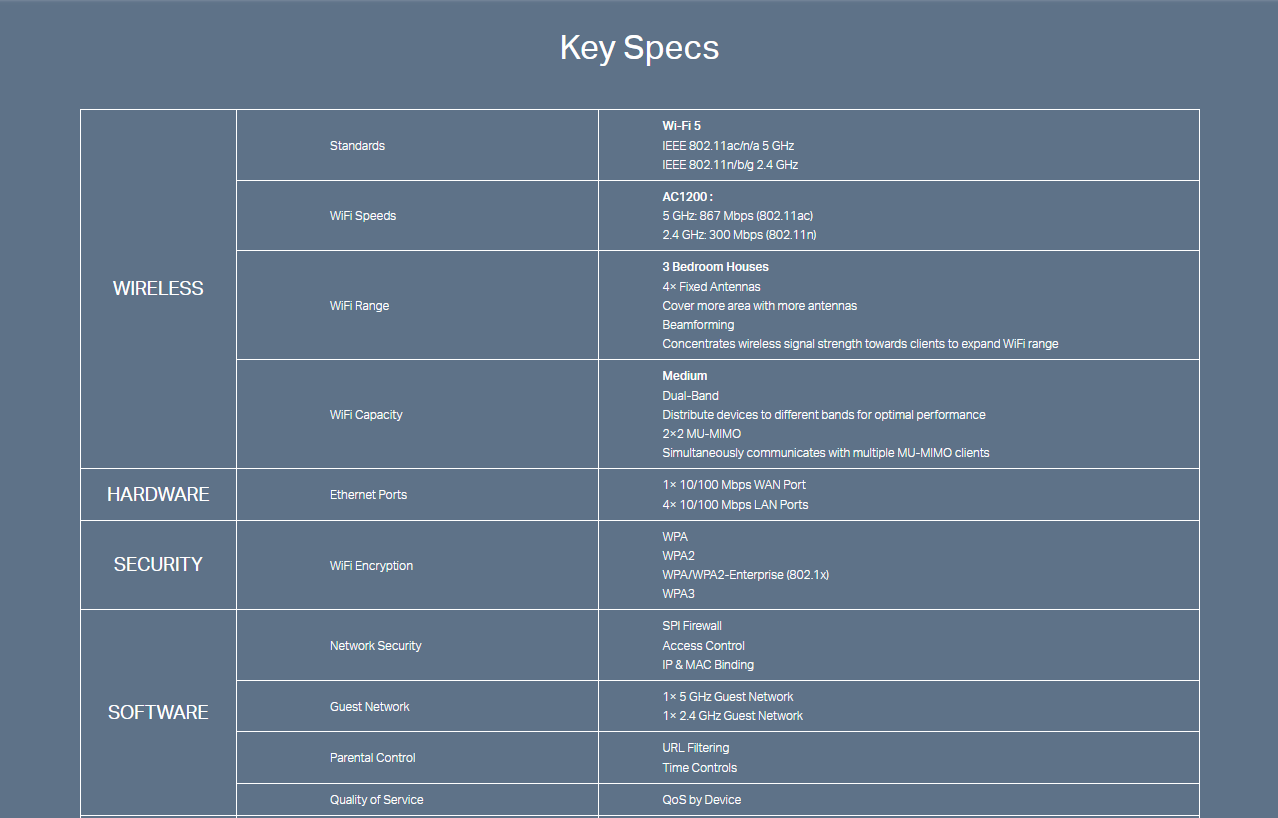The height and width of the screenshot is (818, 1278).
Task: Click the Quality of Service label
Action: 376,800
